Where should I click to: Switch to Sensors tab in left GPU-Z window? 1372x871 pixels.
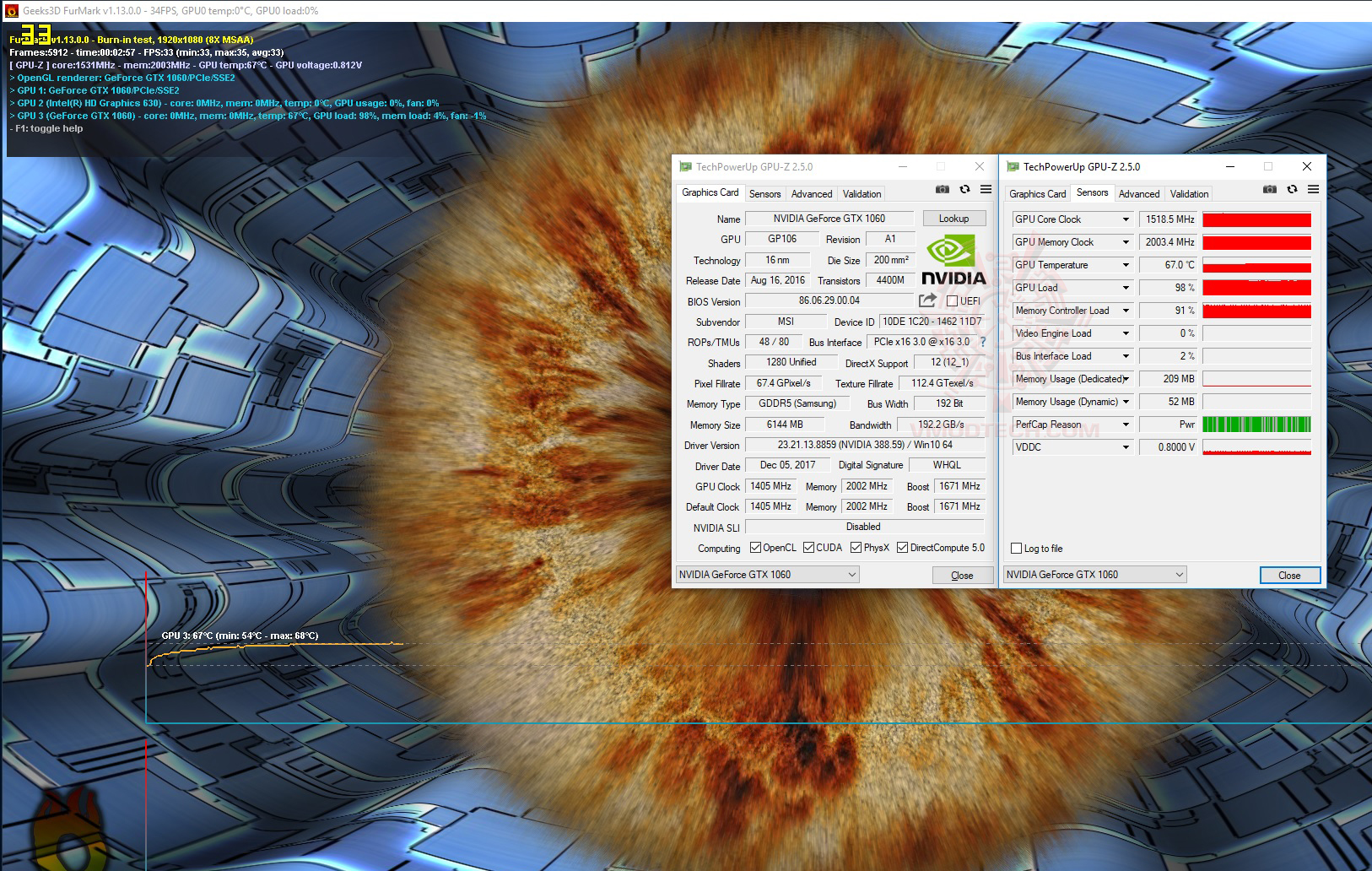point(765,194)
